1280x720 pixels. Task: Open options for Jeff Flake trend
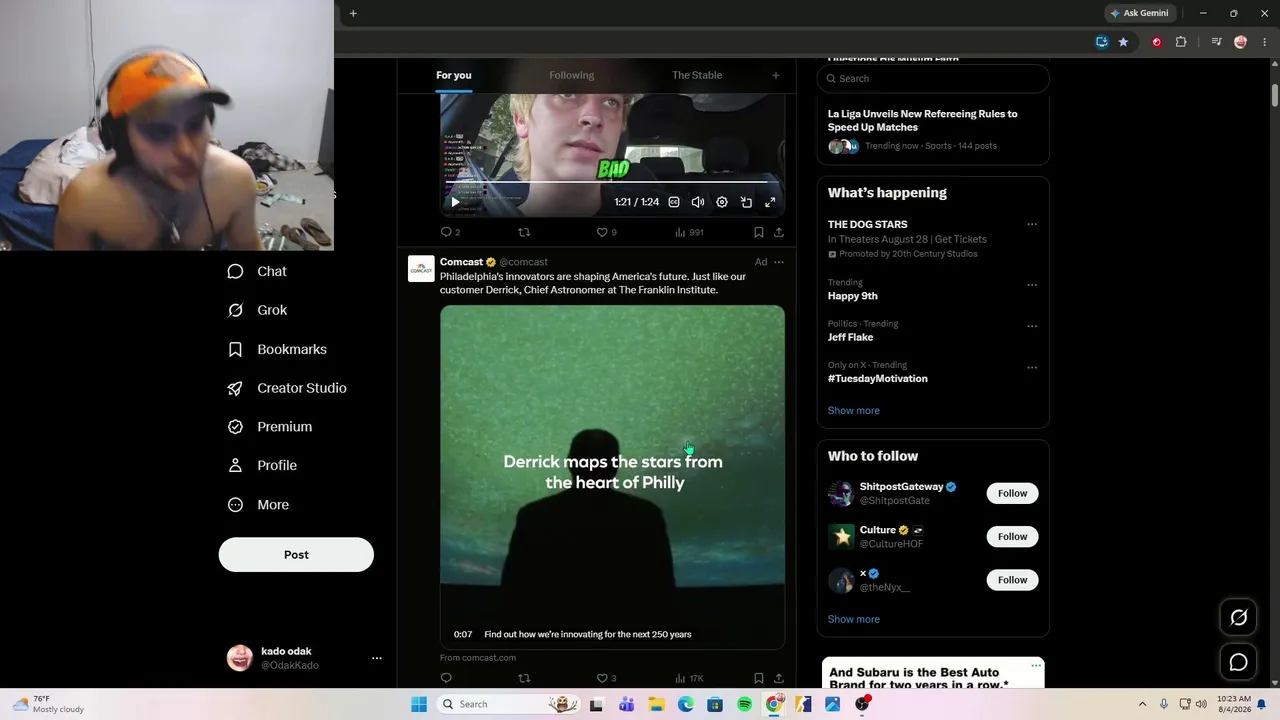(1032, 326)
